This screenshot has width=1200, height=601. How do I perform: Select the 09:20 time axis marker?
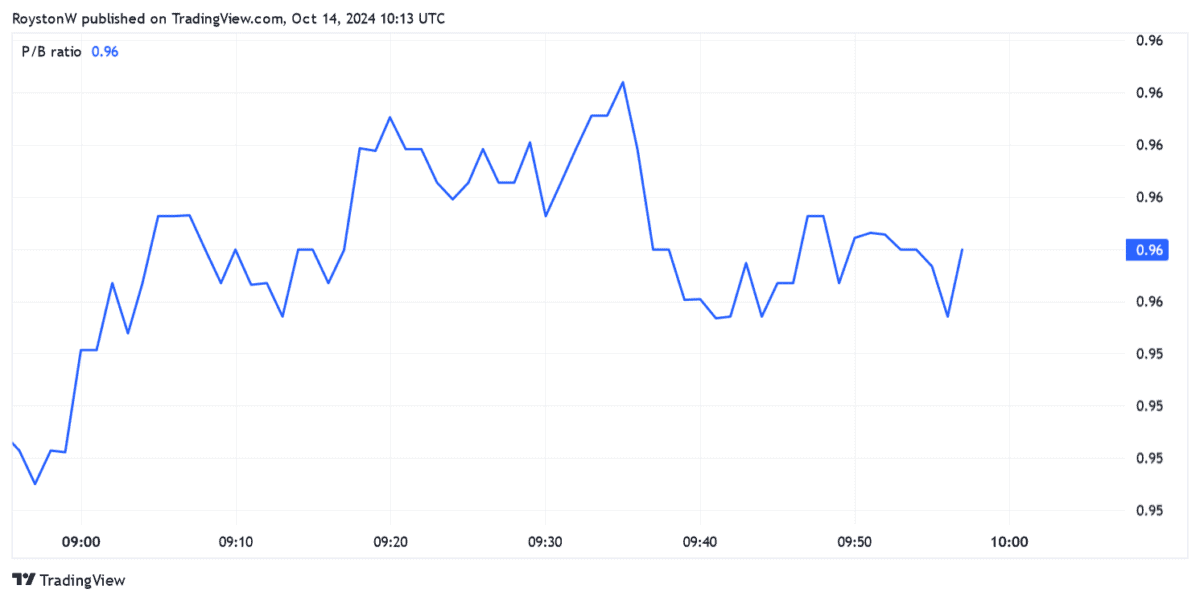[390, 542]
